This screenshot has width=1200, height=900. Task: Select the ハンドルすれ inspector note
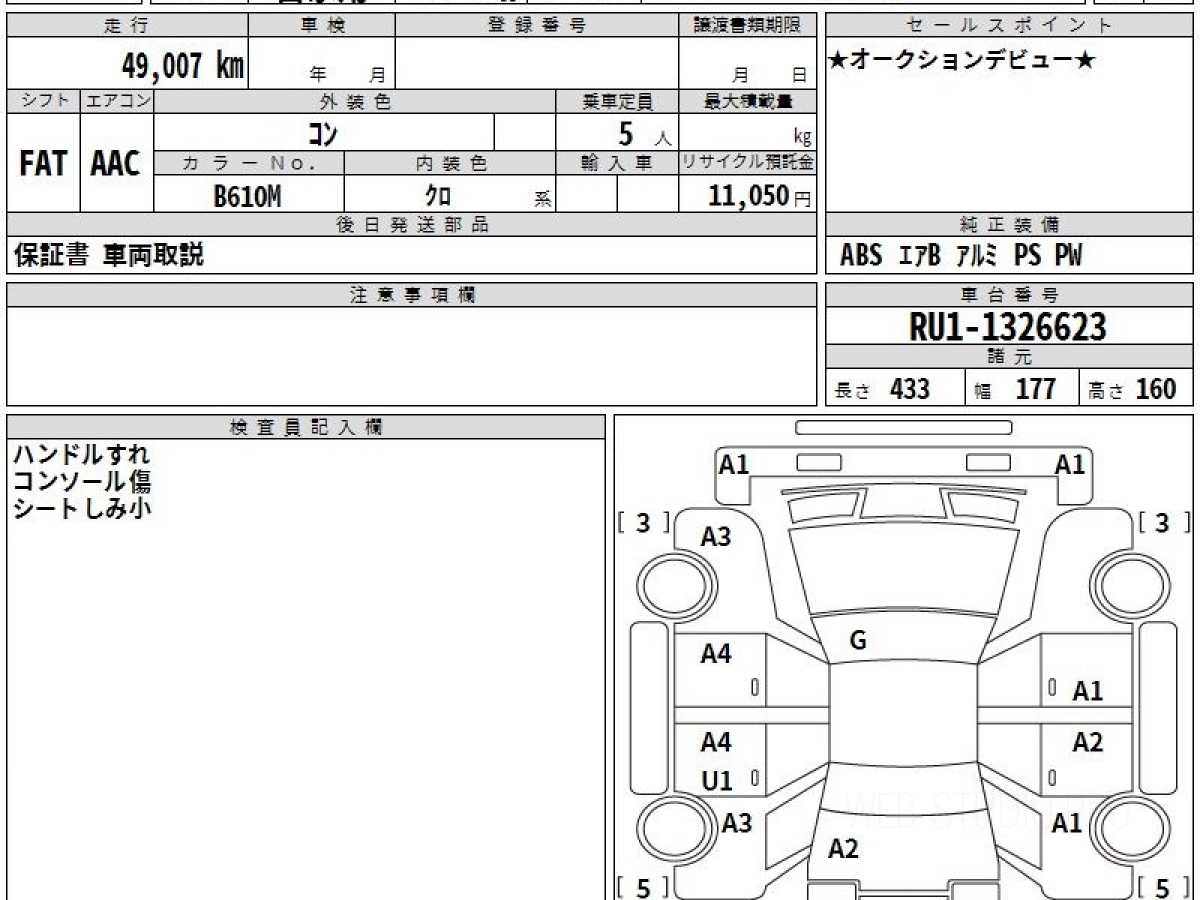pos(81,454)
